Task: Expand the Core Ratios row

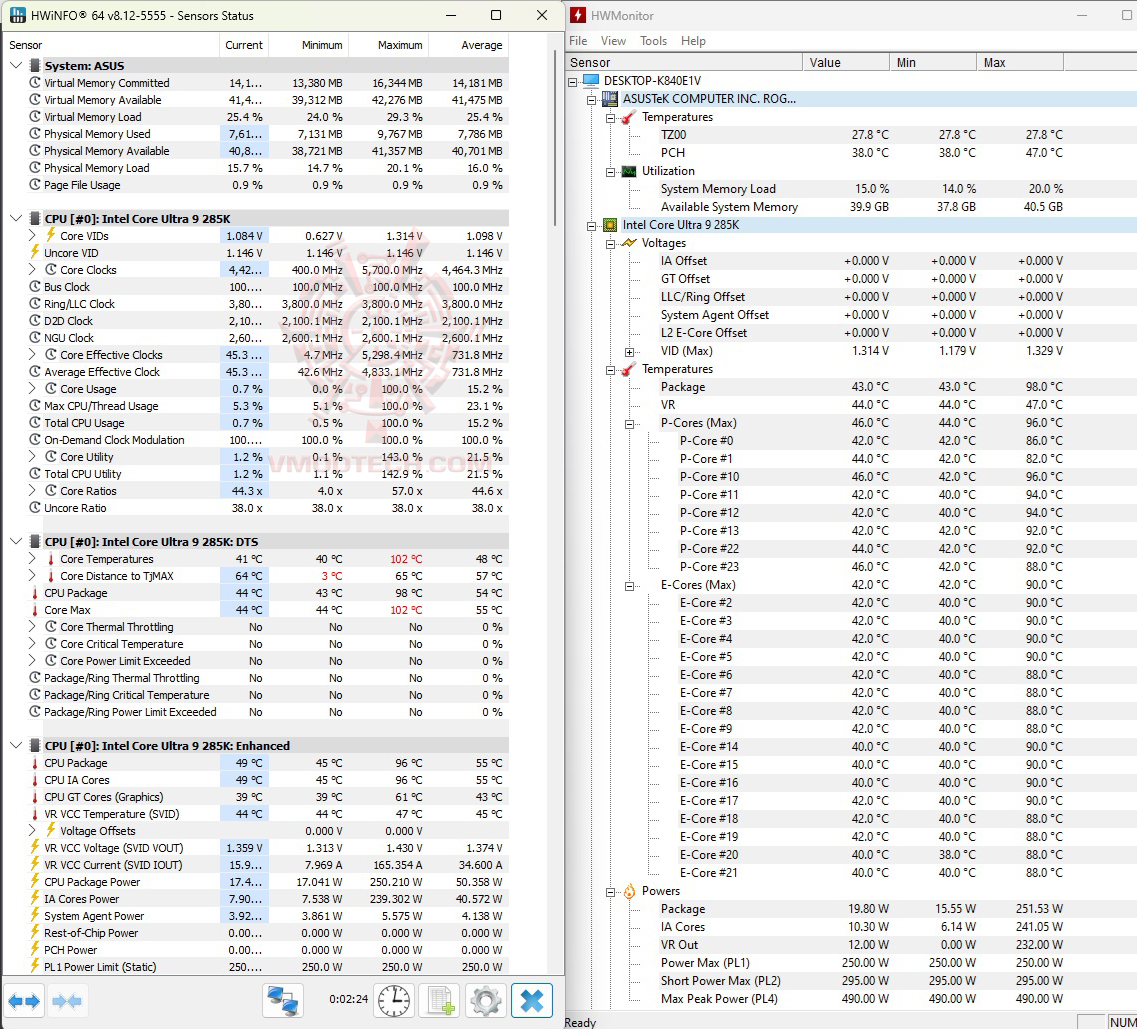Action: coord(32,491)
